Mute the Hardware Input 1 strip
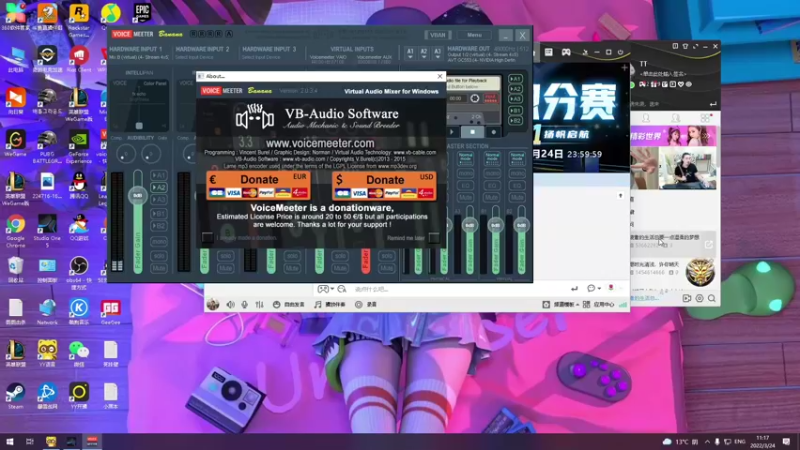This screenshot has height=450, width=800. [159, 268]
